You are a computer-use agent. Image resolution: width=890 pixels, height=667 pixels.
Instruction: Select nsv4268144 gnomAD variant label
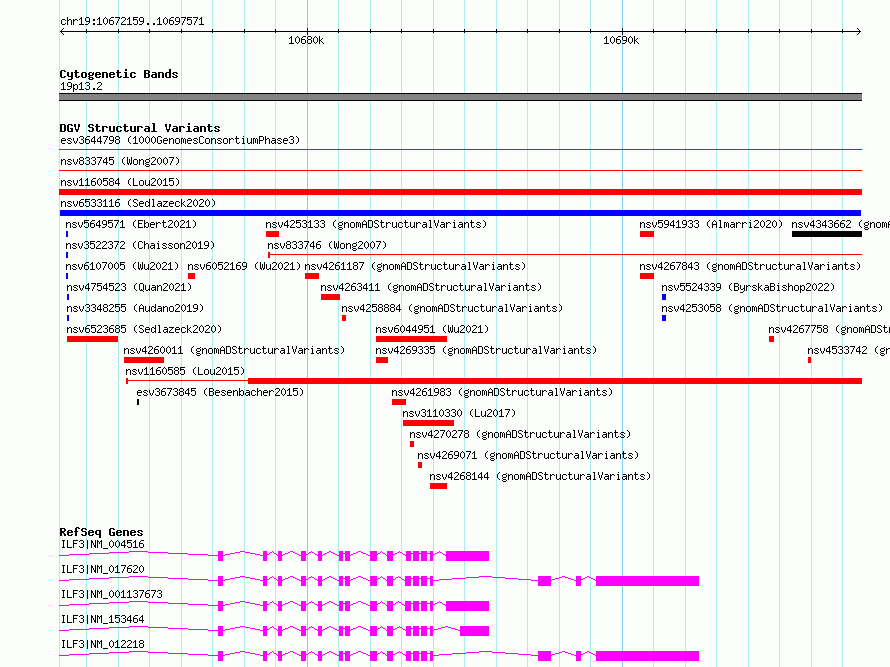pos(540,476)
